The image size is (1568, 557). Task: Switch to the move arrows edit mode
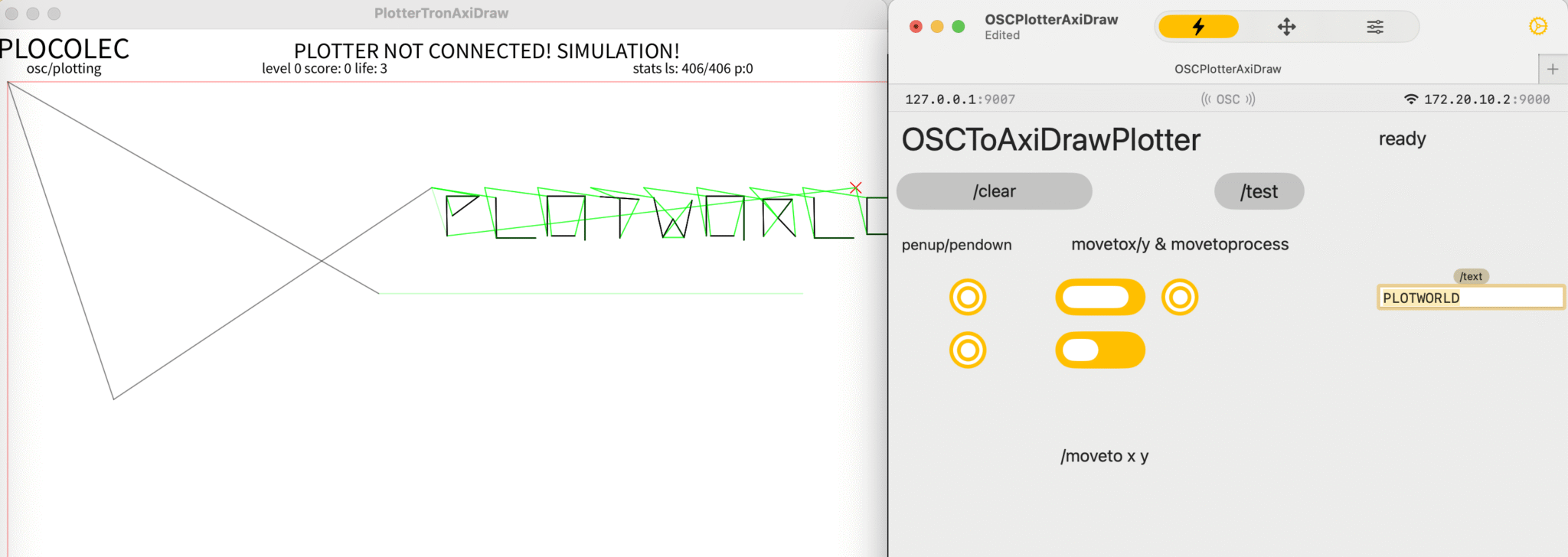[1286, 27]
